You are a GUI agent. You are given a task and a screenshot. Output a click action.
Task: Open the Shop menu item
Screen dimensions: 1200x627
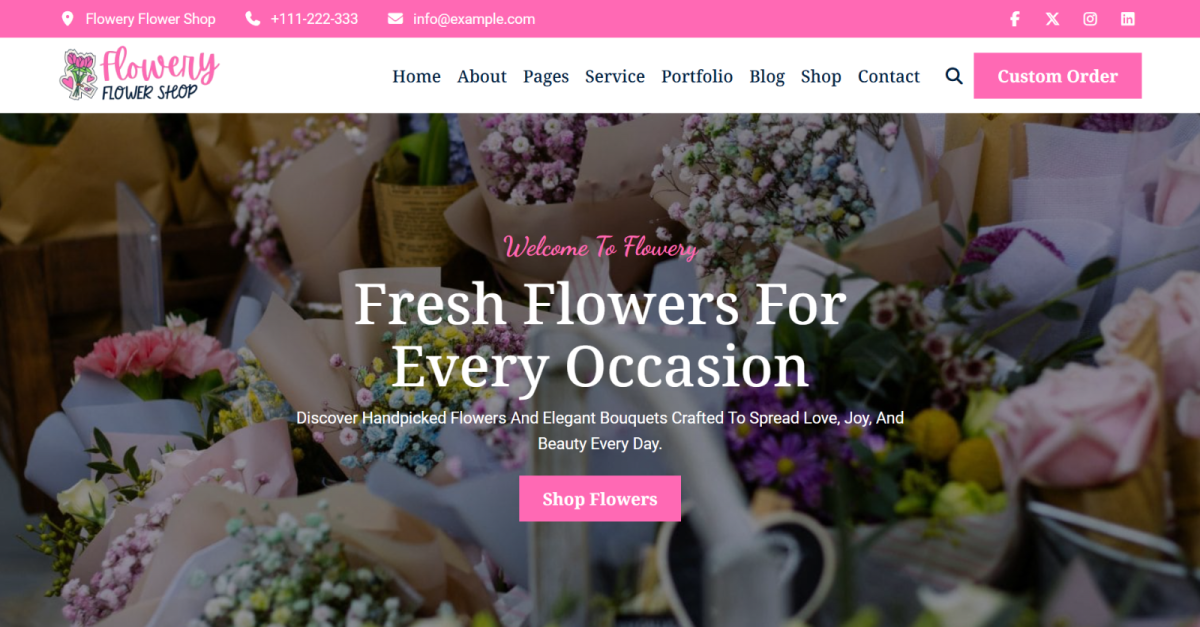tap(821, 77)
